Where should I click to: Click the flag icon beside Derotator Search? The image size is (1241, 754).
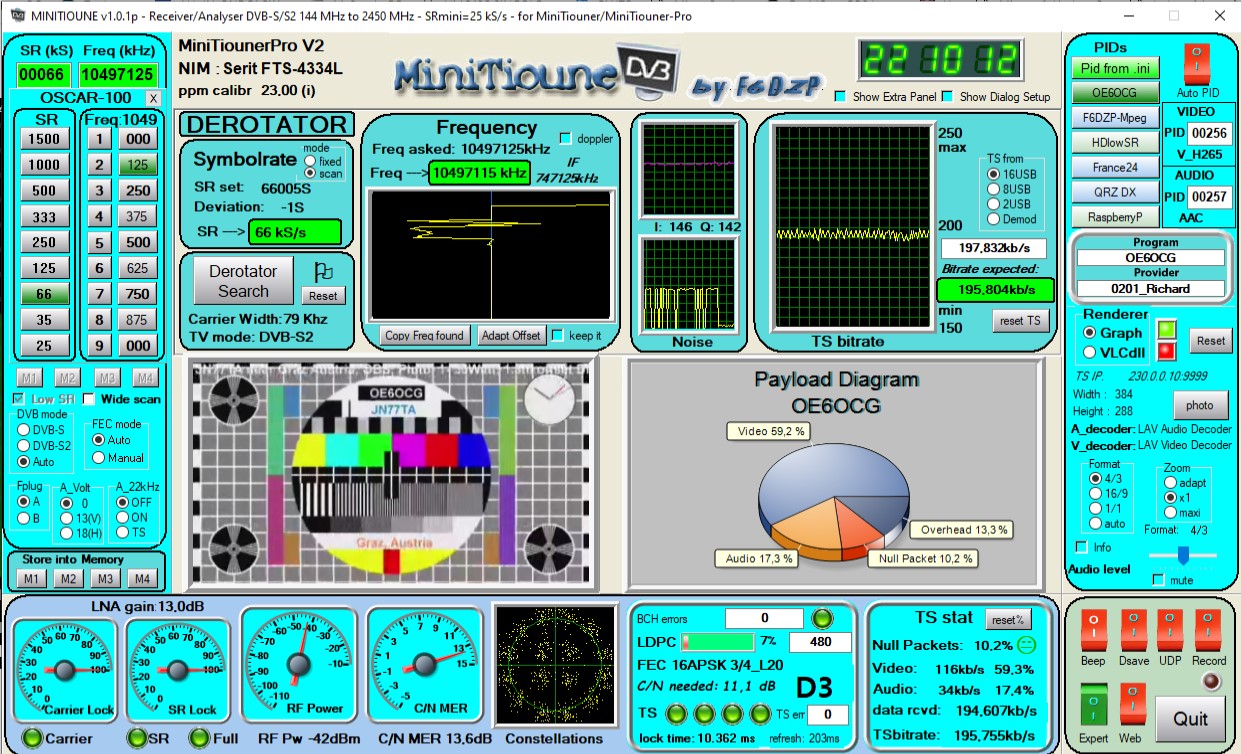click(323, 272)
